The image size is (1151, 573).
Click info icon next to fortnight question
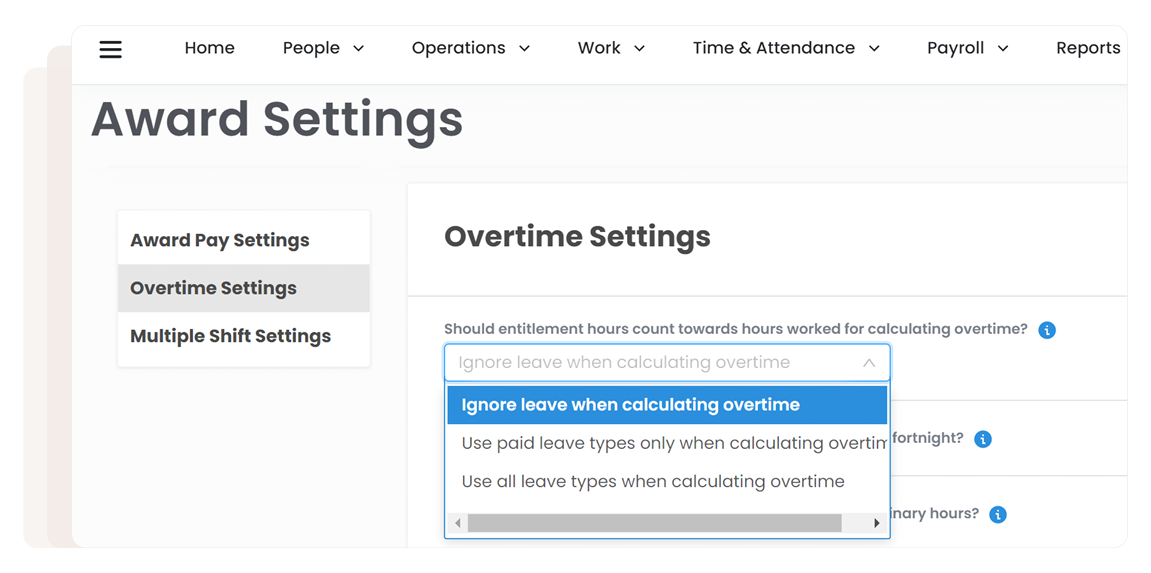(983, 439)
